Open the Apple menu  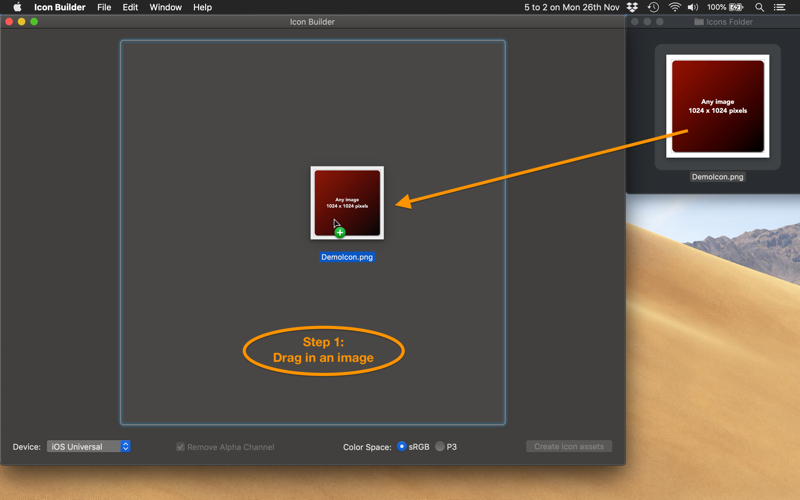click(x=17, y=7)
